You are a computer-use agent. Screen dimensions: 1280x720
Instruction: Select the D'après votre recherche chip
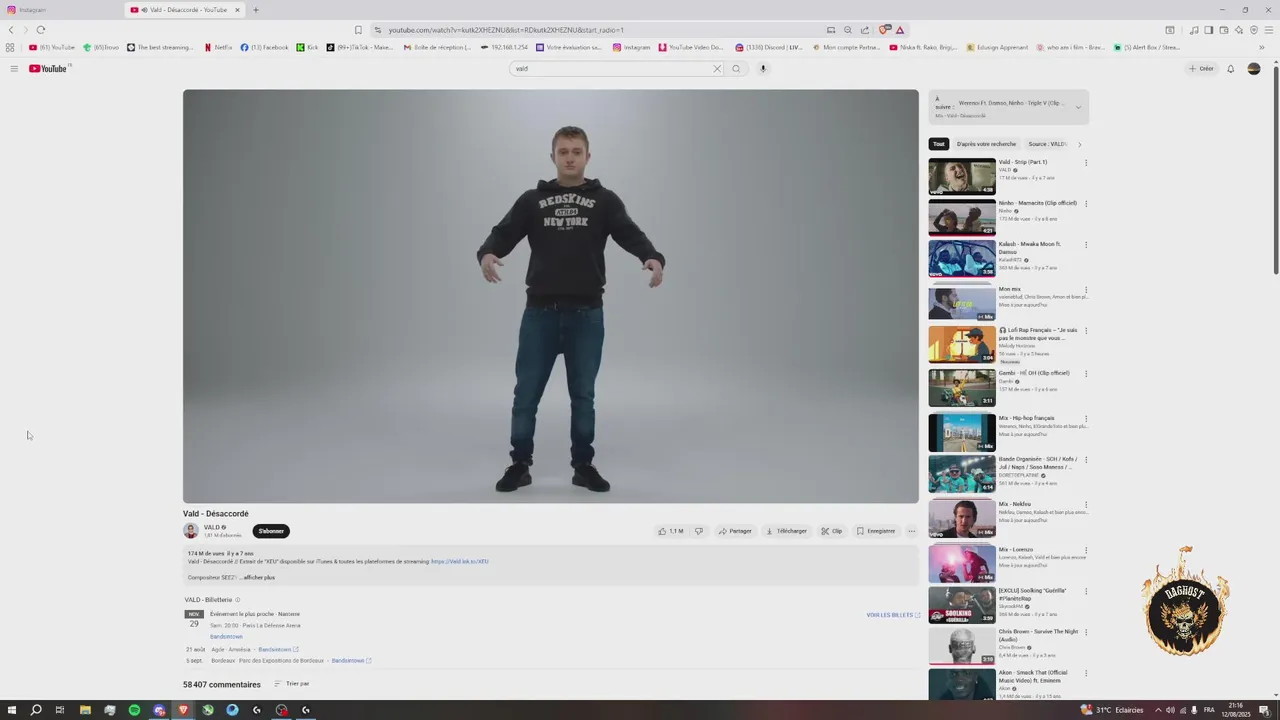click(x=986, y=144)
